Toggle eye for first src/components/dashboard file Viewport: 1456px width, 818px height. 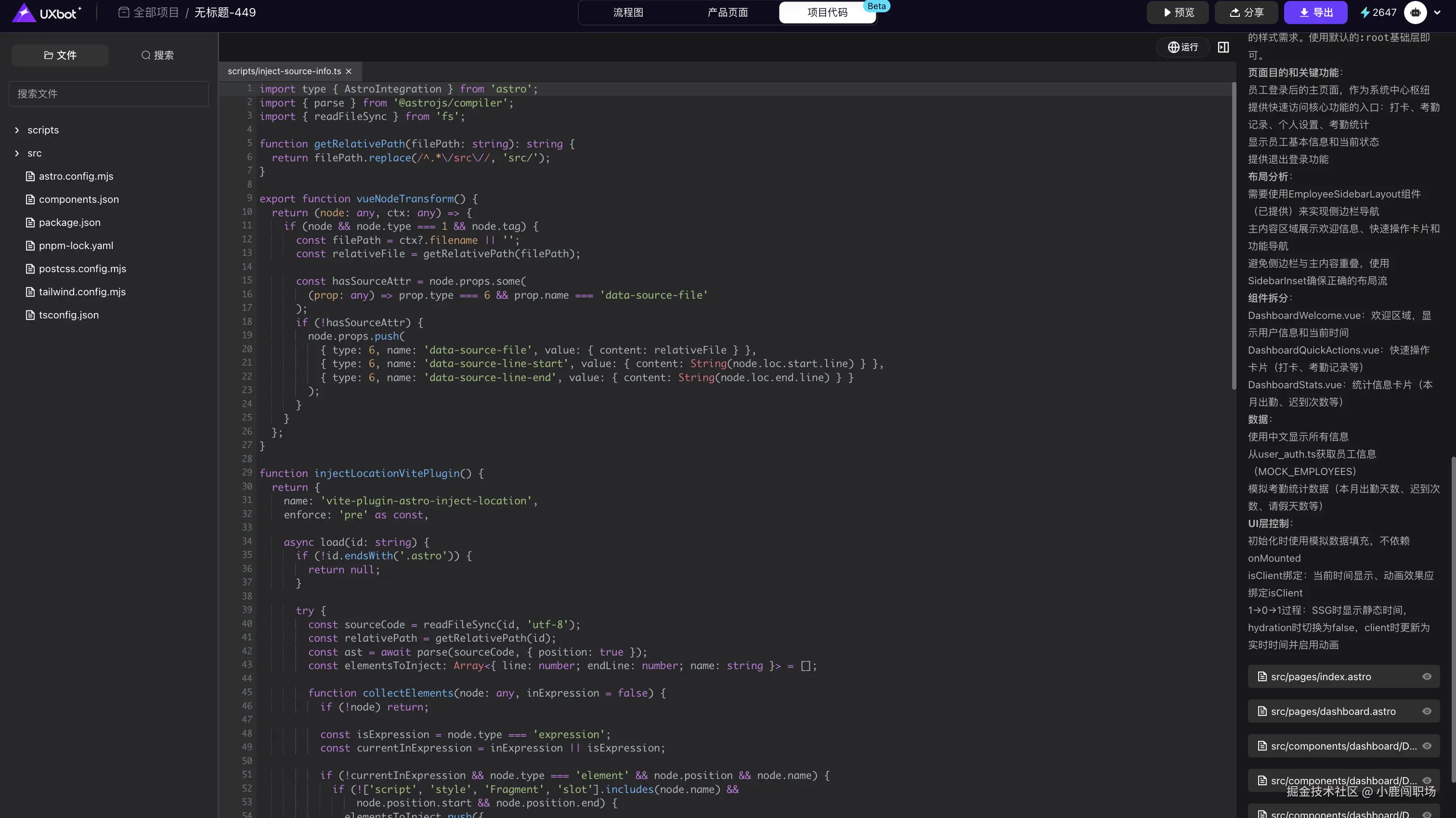(1427, 746)
